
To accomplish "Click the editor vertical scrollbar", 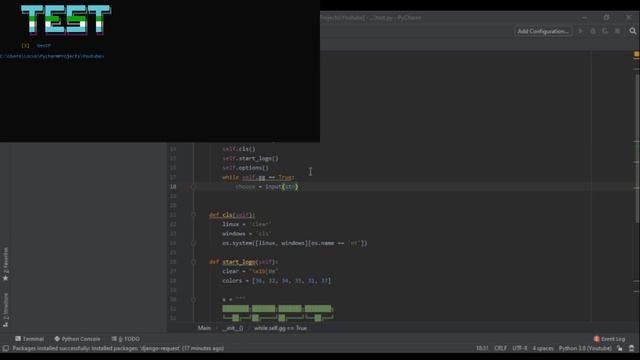I will coord(637,149).
